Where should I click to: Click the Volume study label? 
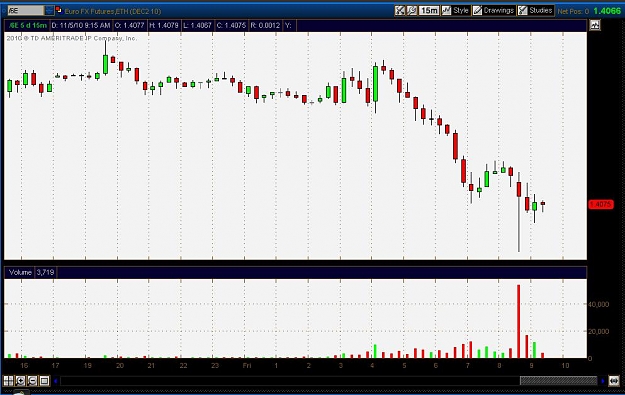[x=20, y=272]
